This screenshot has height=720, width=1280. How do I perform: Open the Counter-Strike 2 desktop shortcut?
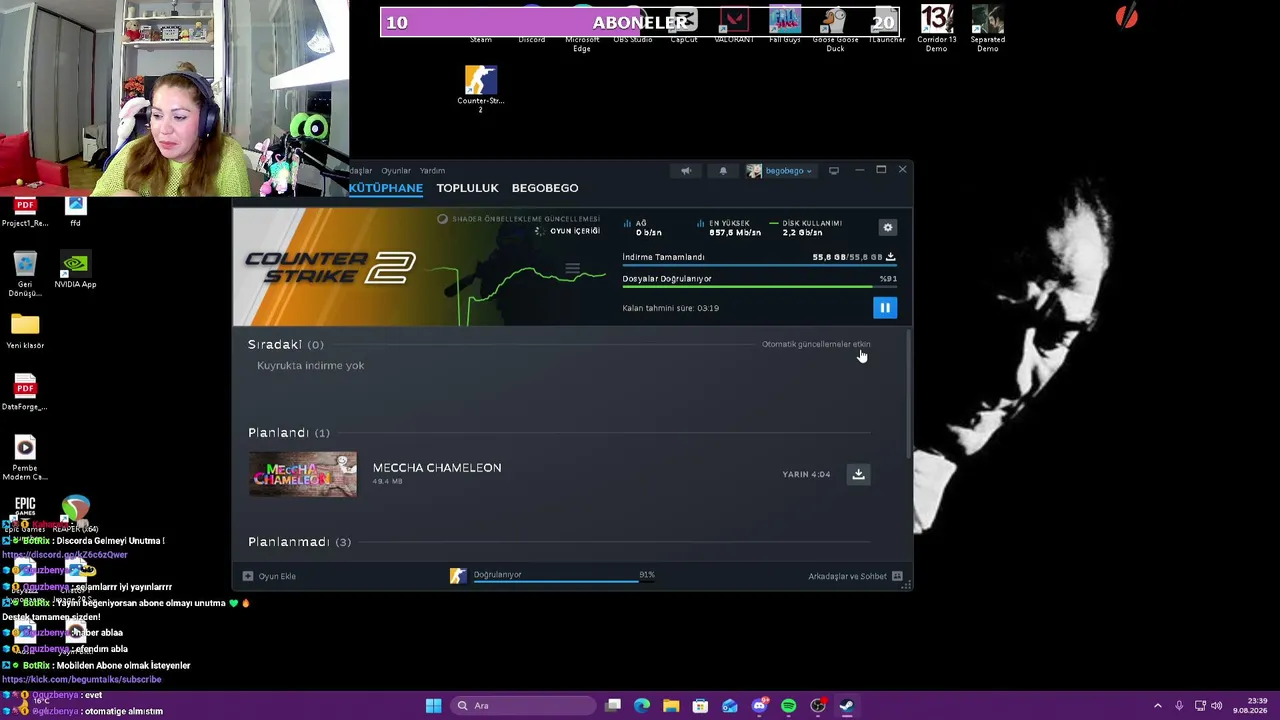[481, 89]
